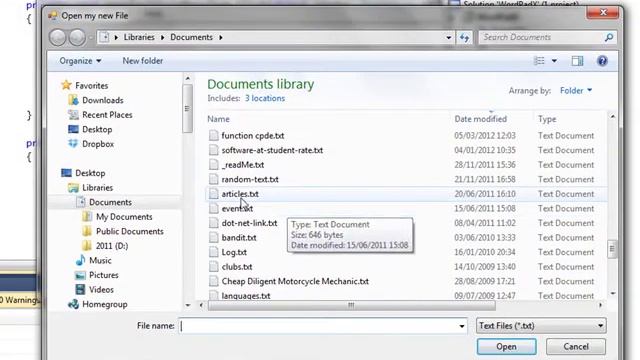Sort by the Date modified column header
640x360 pixels.
[480, 119]
